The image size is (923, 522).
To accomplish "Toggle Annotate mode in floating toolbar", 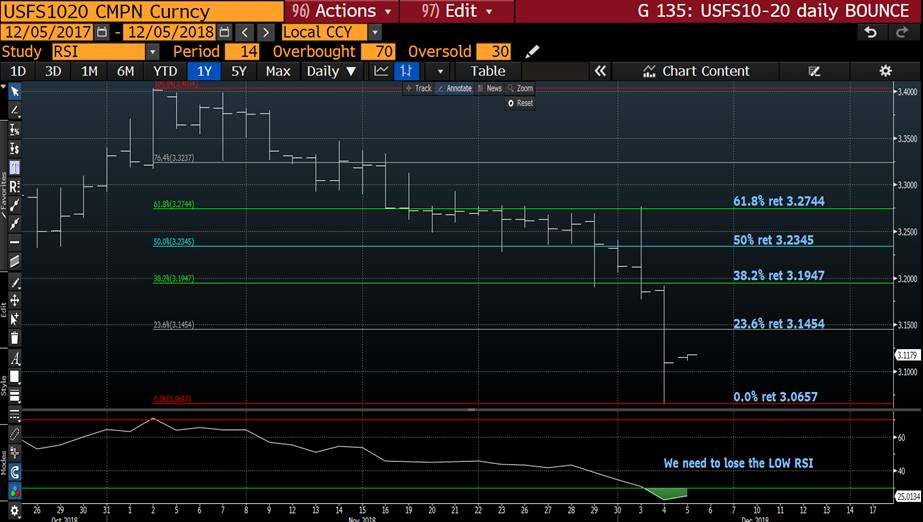I will [454, 88].
